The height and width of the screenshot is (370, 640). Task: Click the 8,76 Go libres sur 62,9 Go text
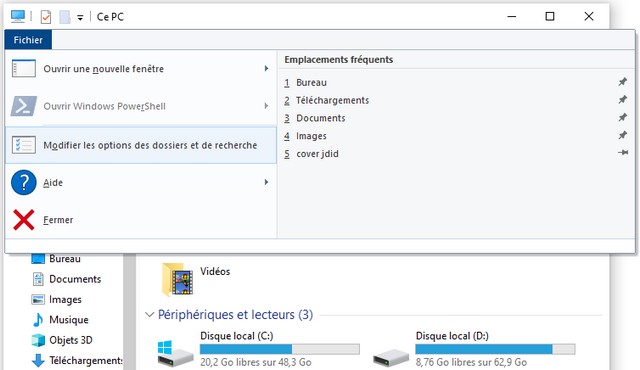coord(471,362)
